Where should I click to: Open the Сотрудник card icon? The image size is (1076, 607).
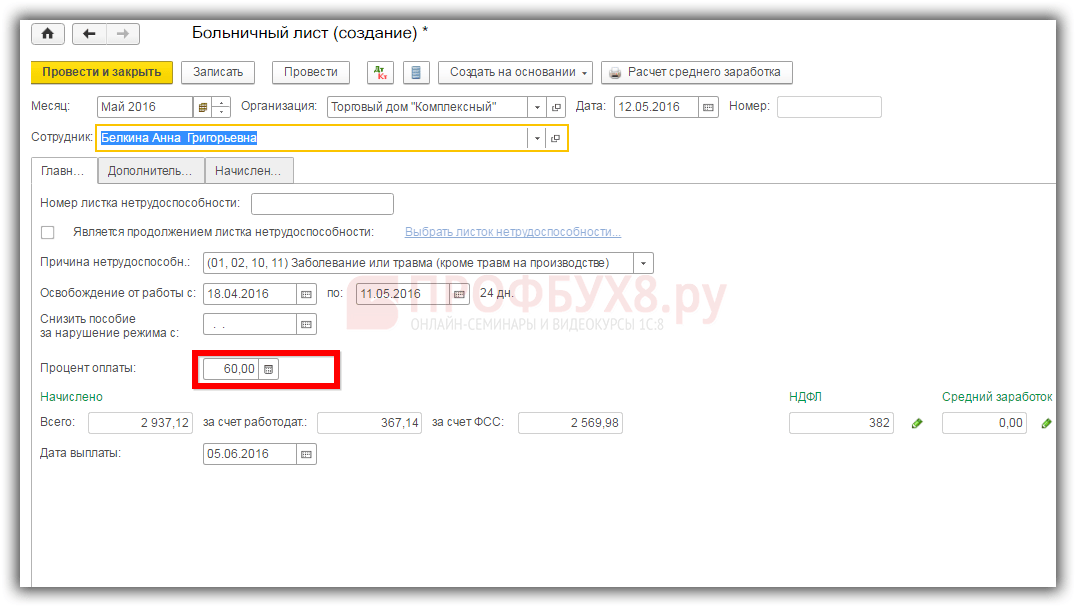(556, 138)
